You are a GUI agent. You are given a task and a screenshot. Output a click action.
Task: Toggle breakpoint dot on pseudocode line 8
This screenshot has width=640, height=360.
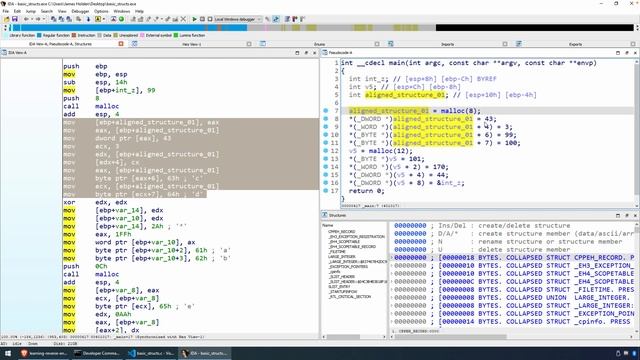[326, 119]
